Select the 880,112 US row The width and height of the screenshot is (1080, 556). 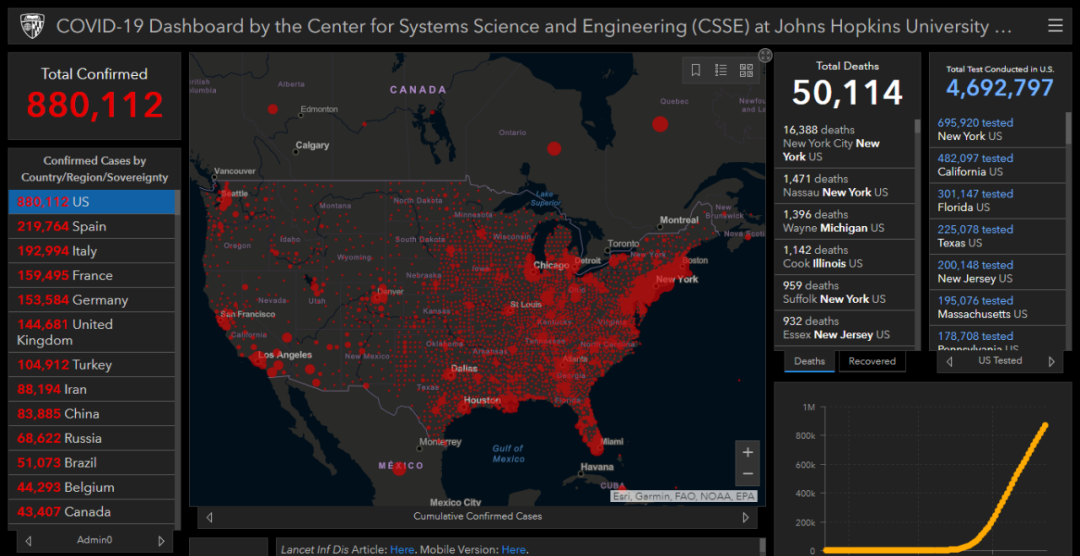[92, 202]
